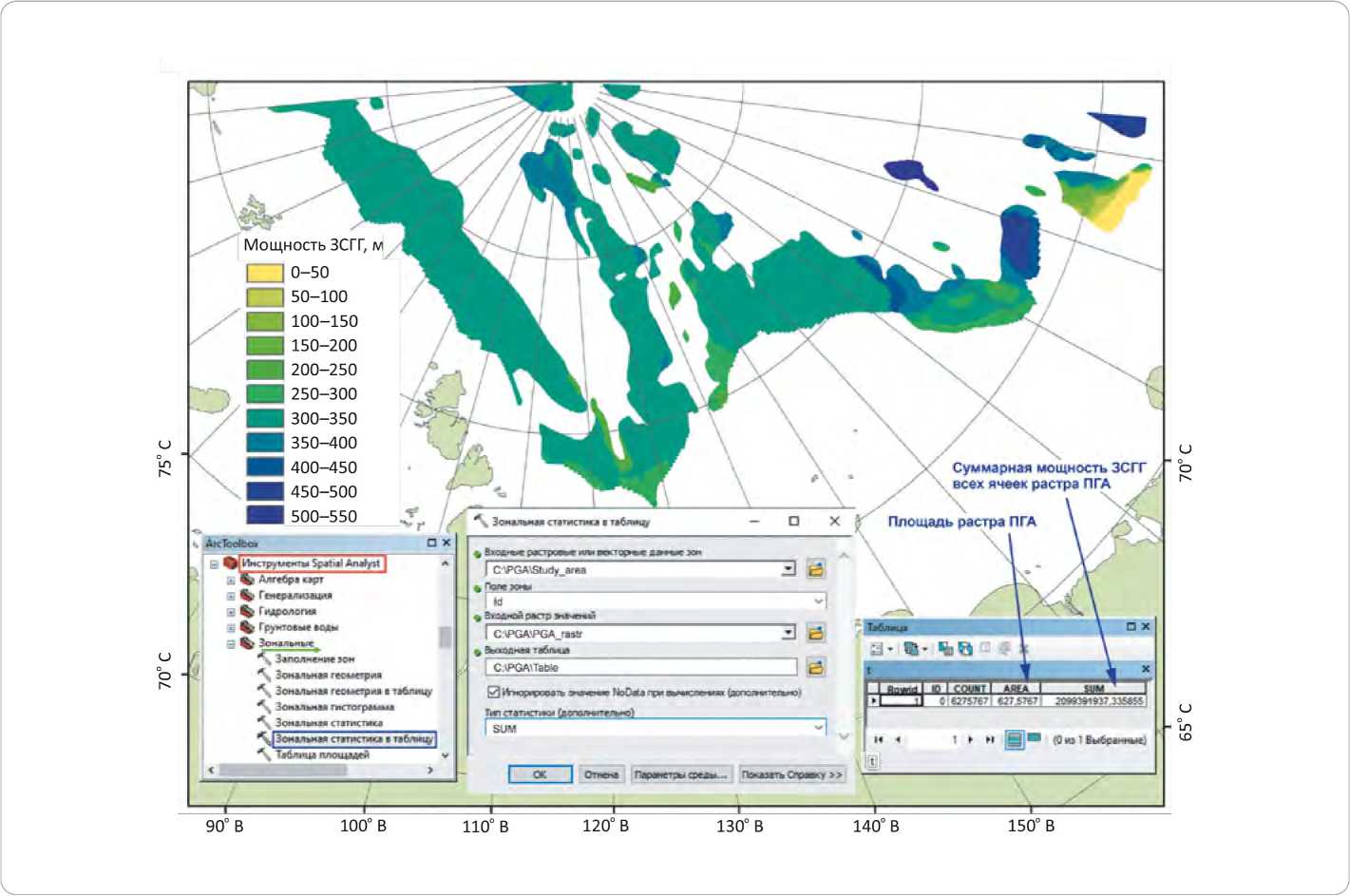1350x896 pixels.
Task: Jump to last record in table
Action: coord(990,739)
